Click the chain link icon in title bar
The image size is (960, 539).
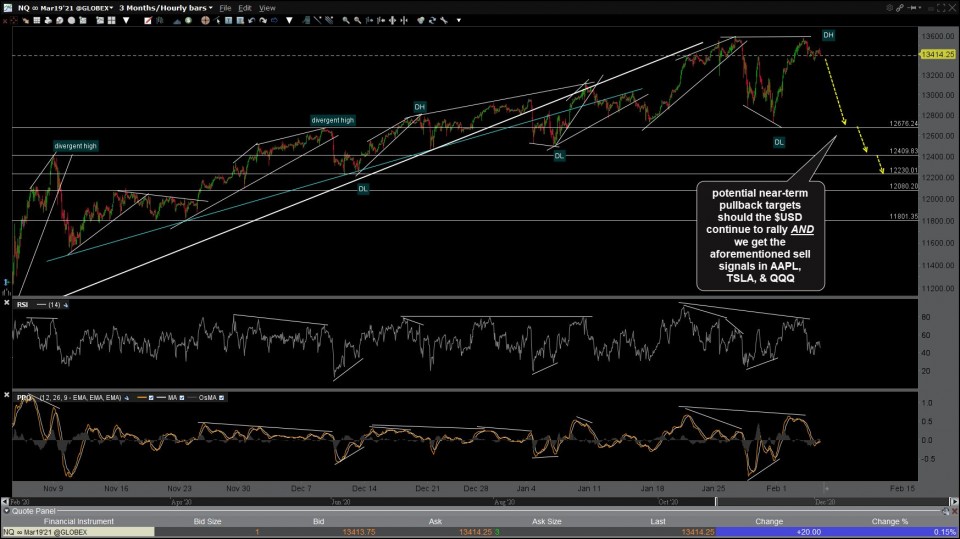(x=900, y=8)
